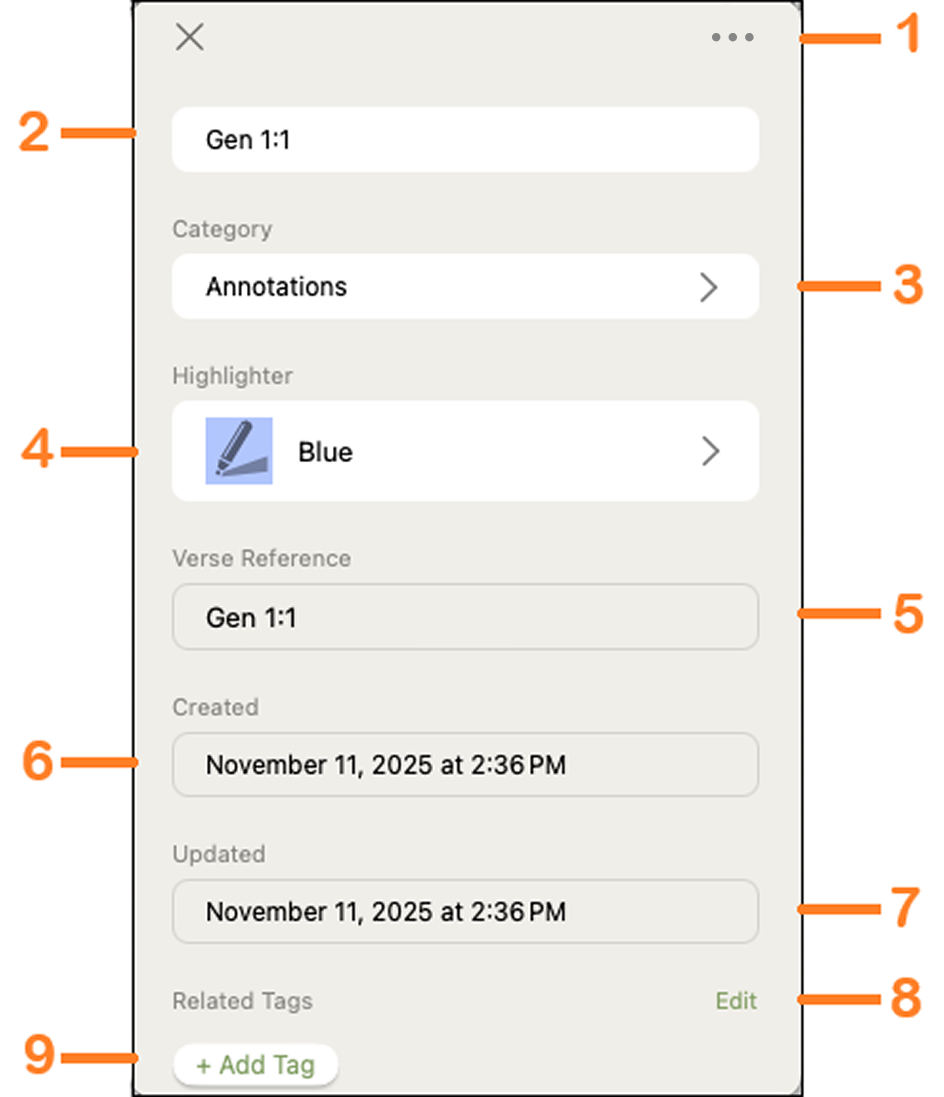Click the chevron arrow in Blue highlighter row
The width and height of the screenshot is (944, 1097).
710,451
